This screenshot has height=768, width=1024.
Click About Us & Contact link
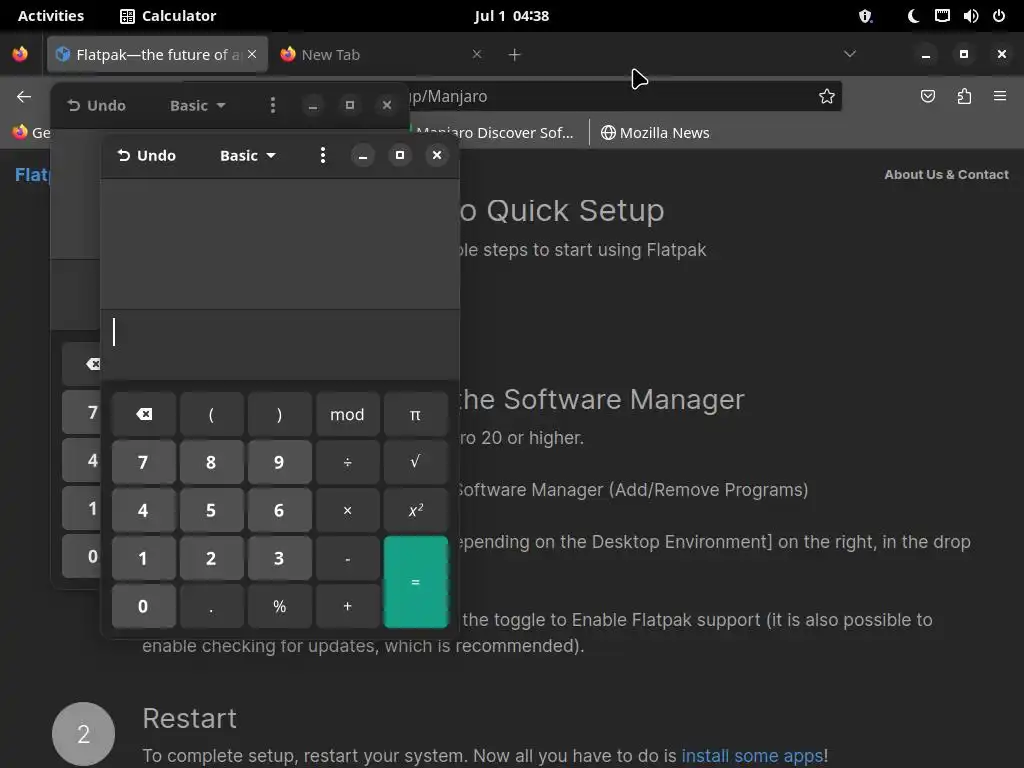tap(946, 174)
